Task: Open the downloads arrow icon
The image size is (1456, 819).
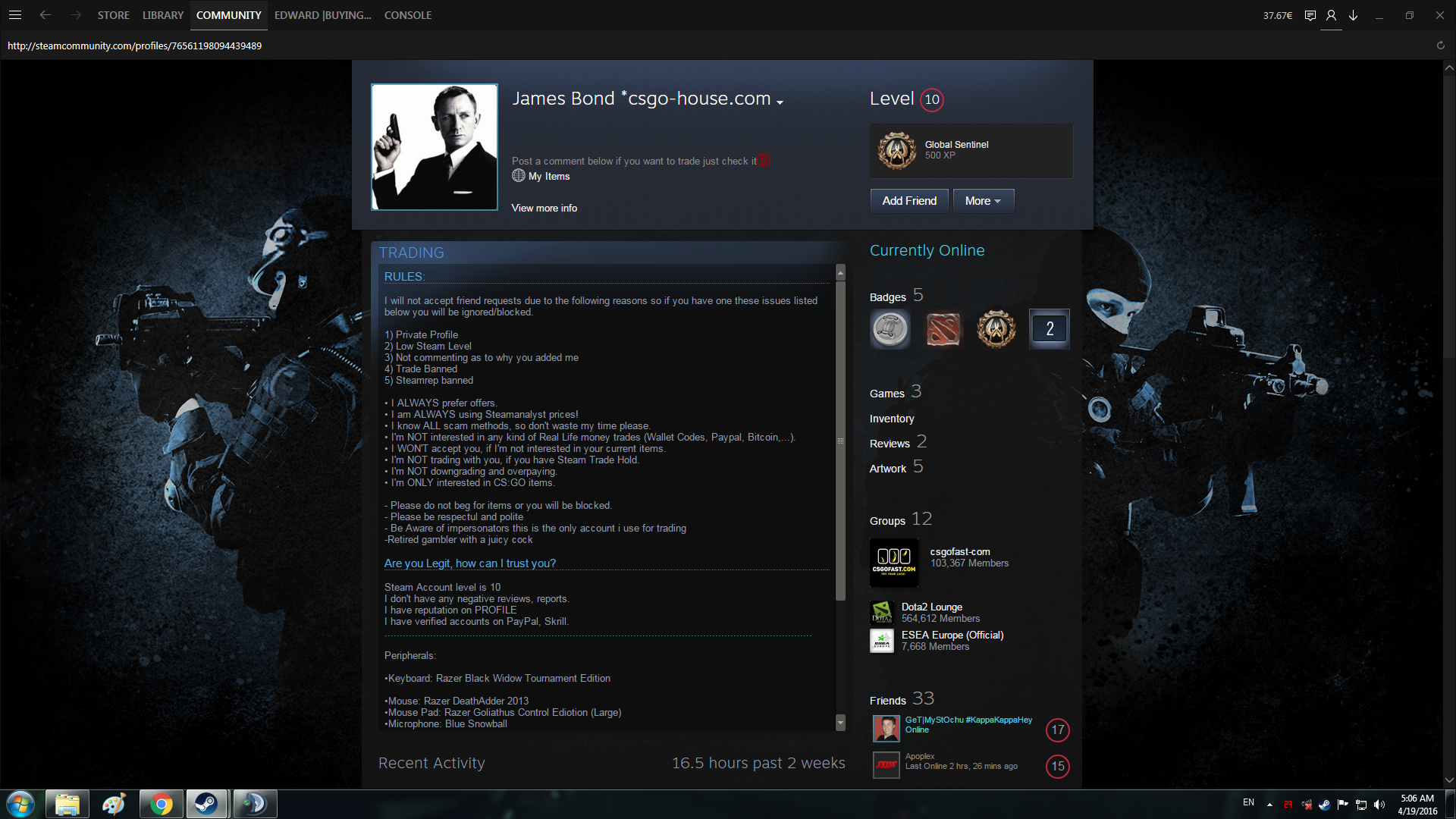Action: 1353,15
